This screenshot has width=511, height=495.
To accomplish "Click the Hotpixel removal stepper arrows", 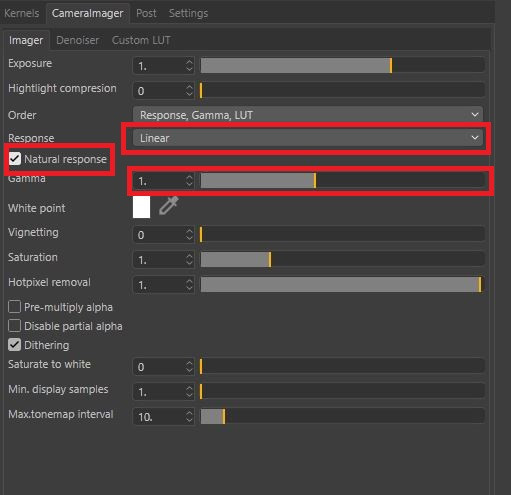I will (189, 285).
